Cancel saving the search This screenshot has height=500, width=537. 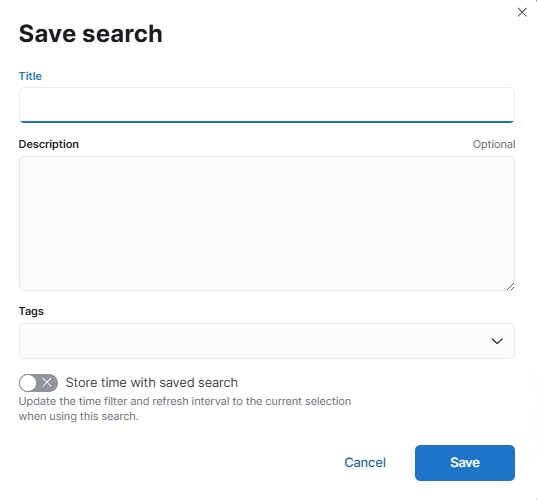click(365, 463)
